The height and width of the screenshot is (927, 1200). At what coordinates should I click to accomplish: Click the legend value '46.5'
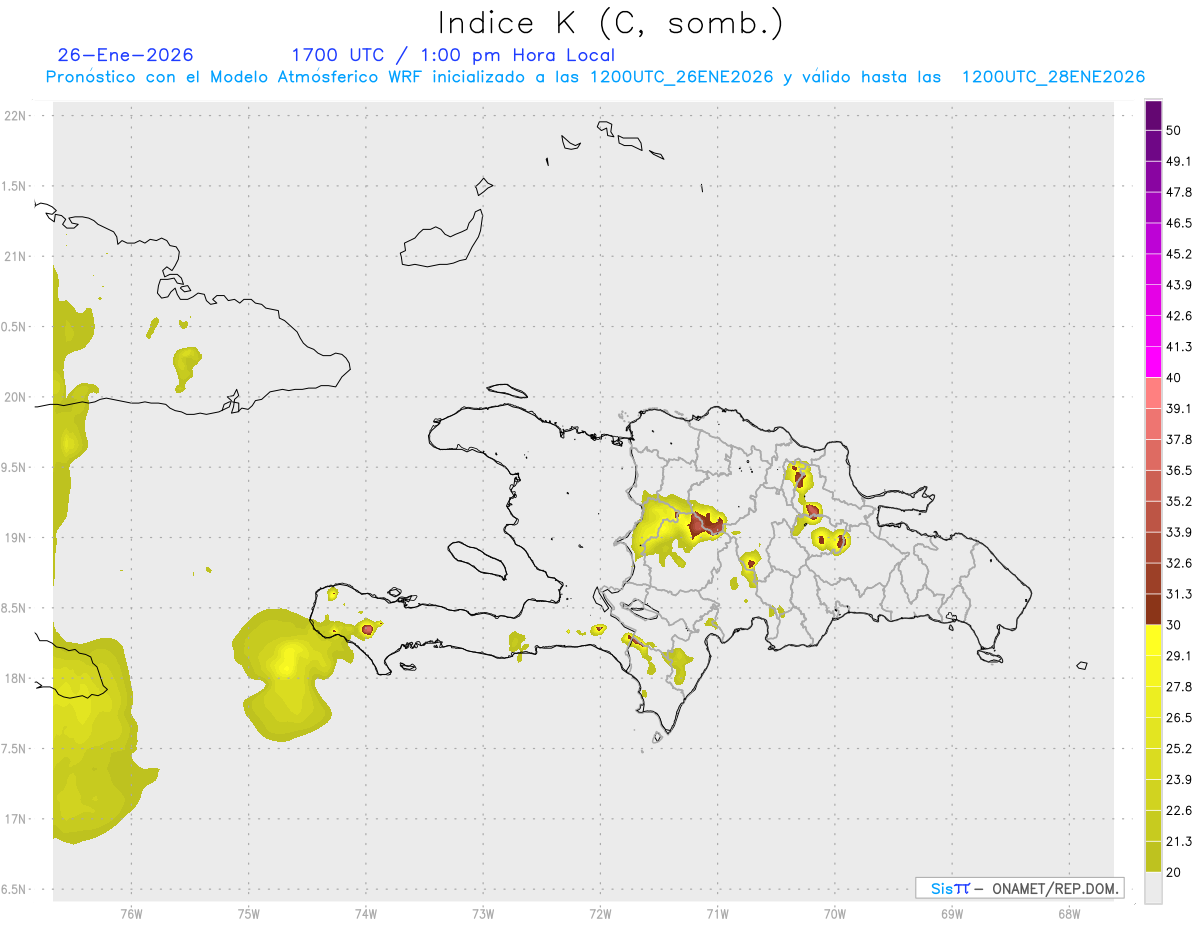(1179, 223)
